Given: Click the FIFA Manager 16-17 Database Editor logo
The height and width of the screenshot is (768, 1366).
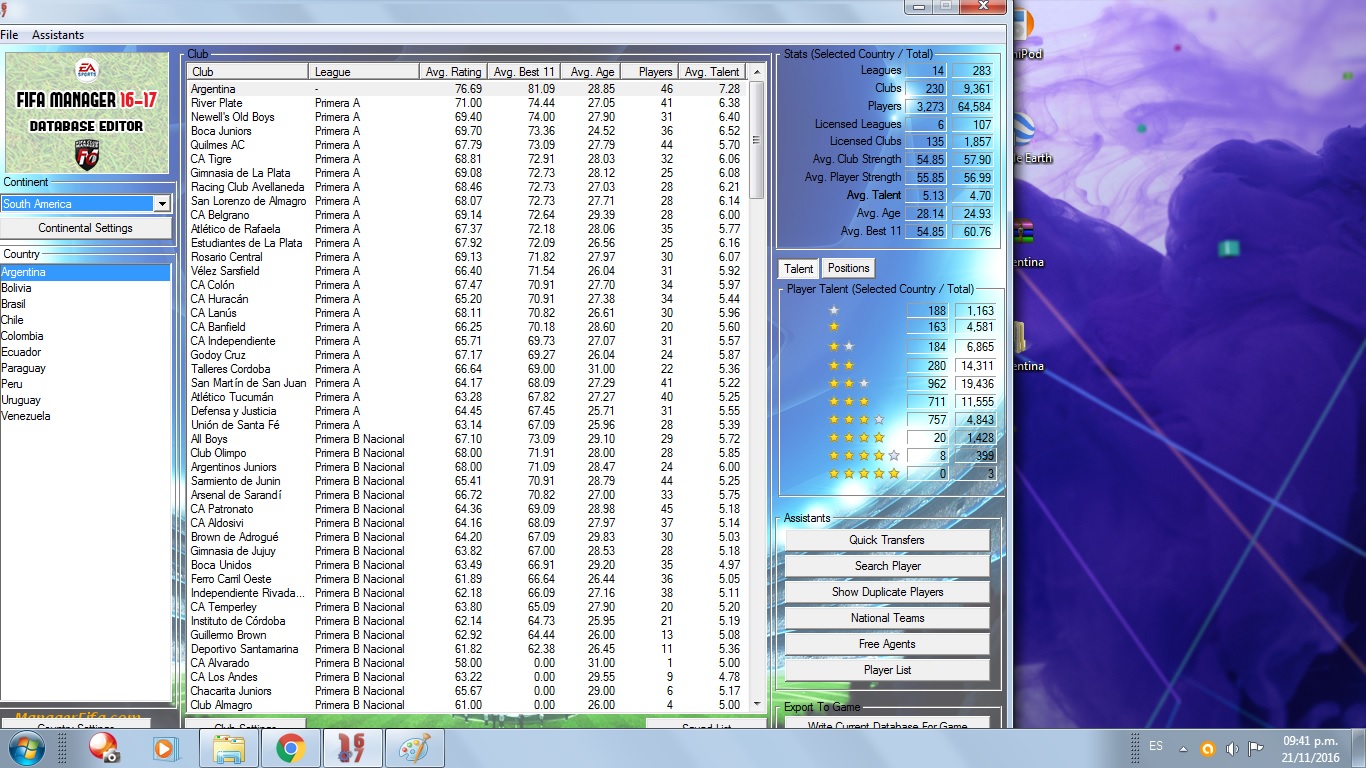Looking at the screenshot, I should click(86, 113).
